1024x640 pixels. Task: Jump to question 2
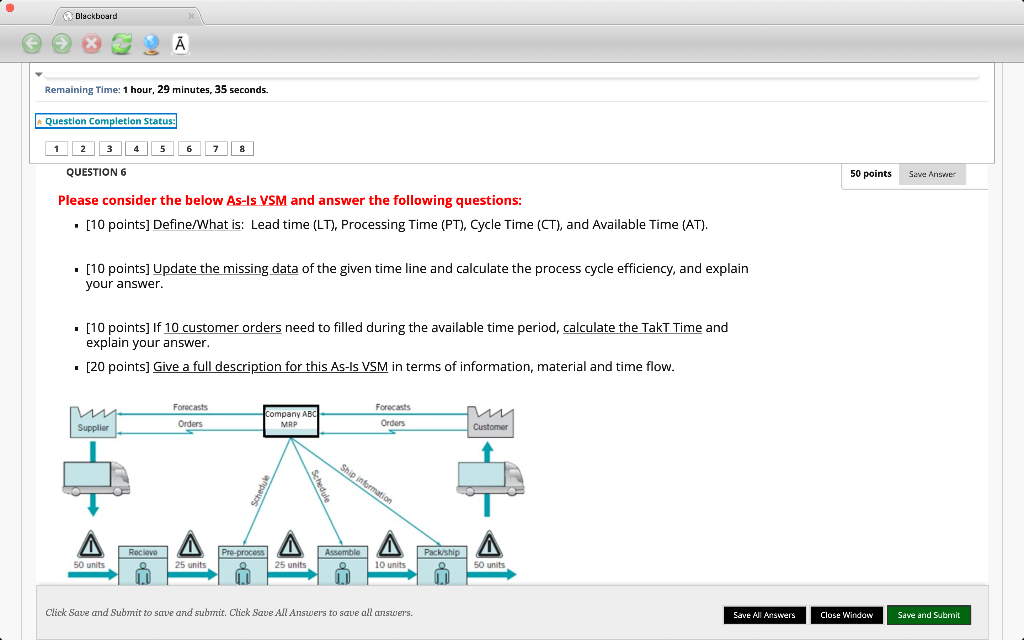click(x=83, y=149)
